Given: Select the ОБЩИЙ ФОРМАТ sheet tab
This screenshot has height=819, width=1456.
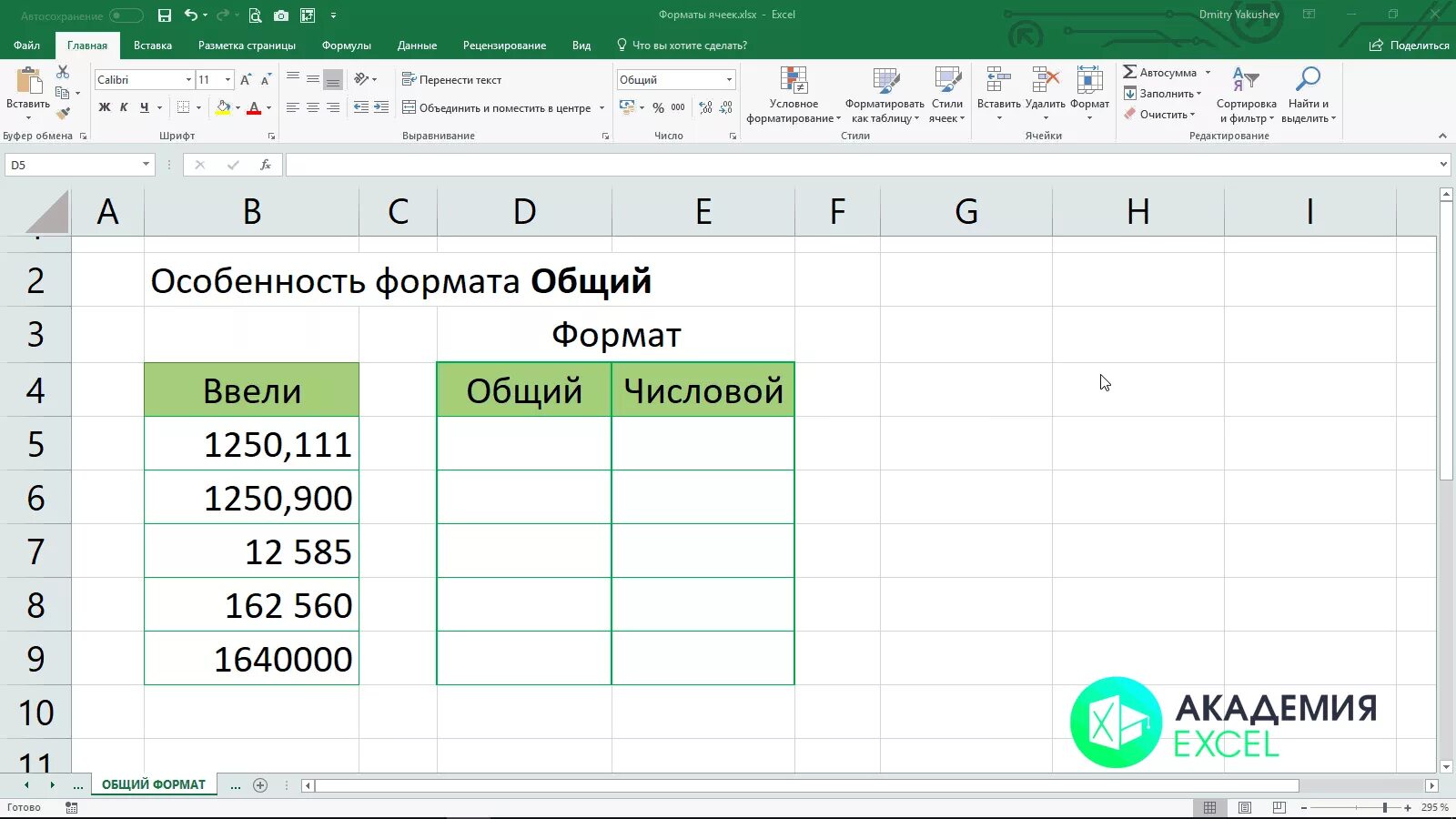Looking at the screenshot, I should coord(154,785).
